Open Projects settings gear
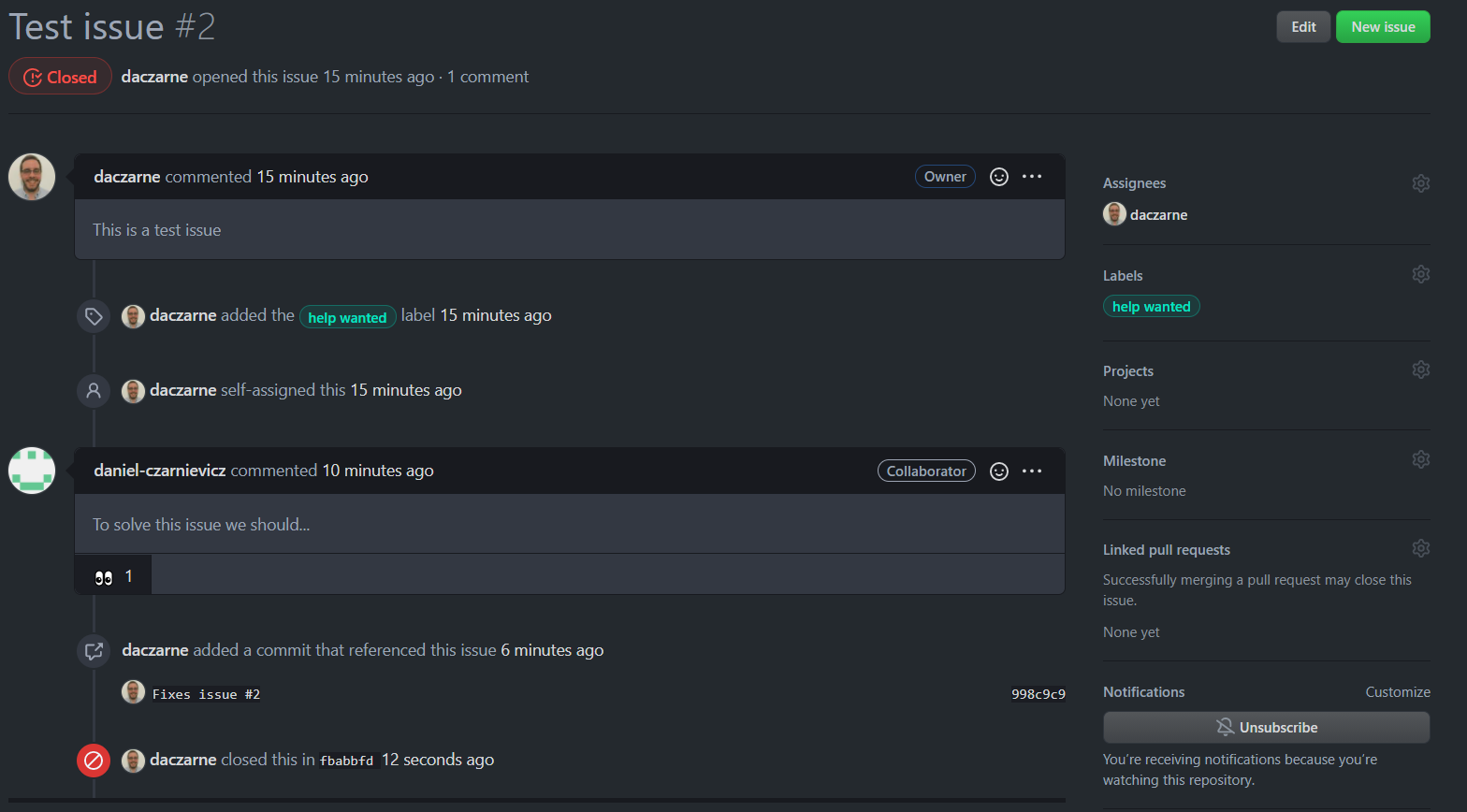 tap(1420, 370)
